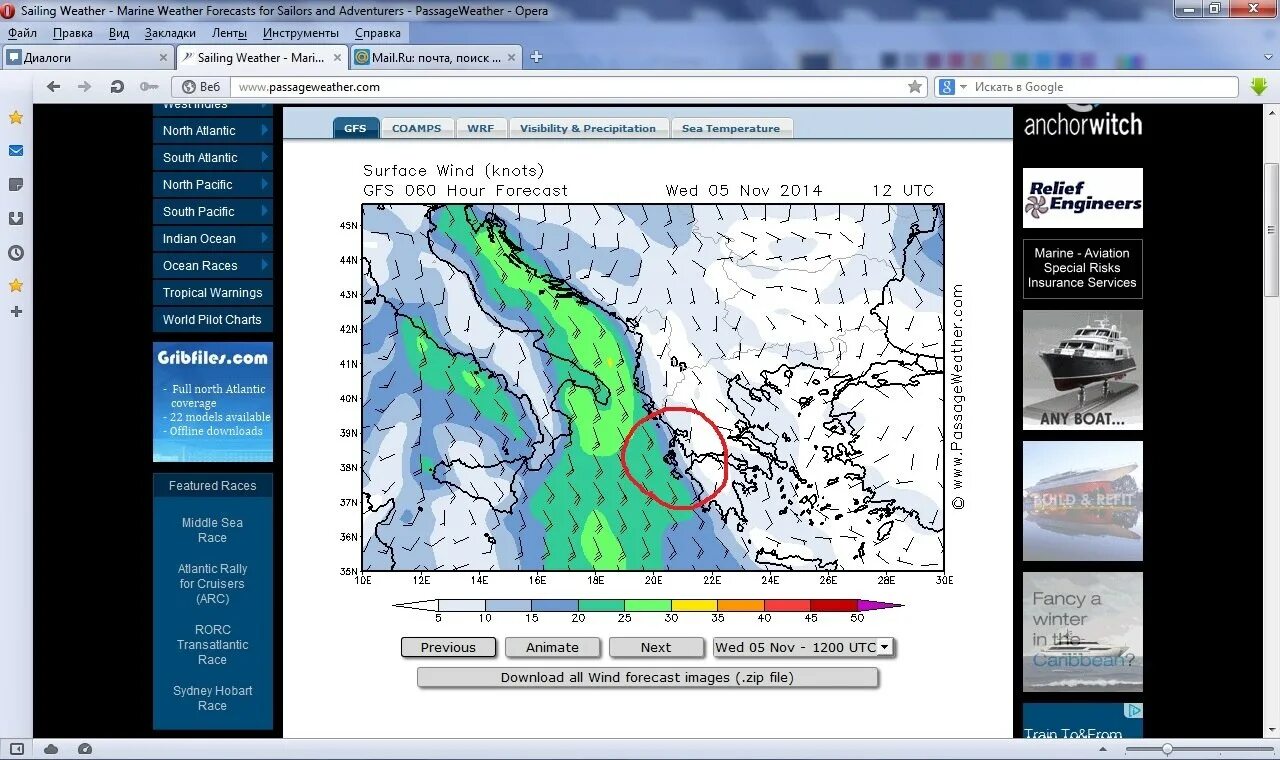Open the History panel clock icon
Screen dimensions: 1280x760
15,253
